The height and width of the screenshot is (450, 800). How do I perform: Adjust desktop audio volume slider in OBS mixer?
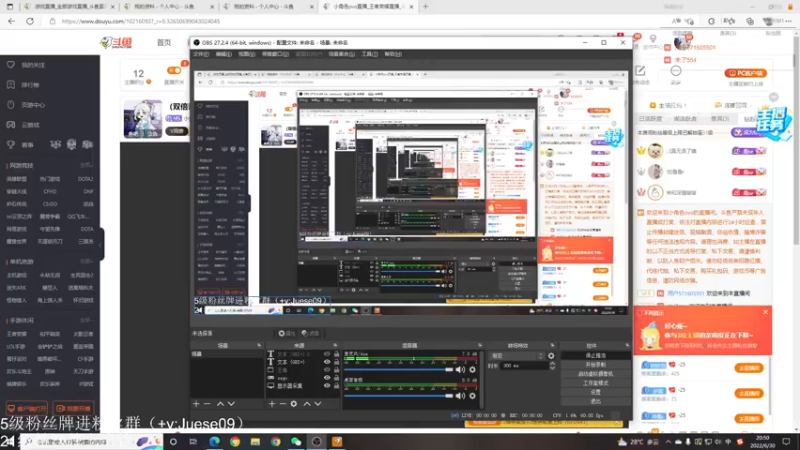(398, 395)
